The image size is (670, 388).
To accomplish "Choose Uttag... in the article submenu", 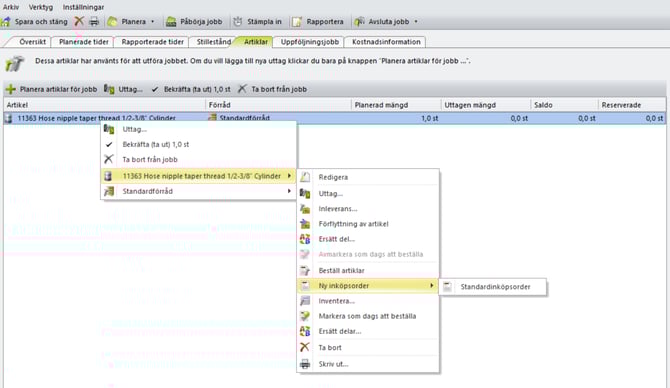I will click(368, 194).
